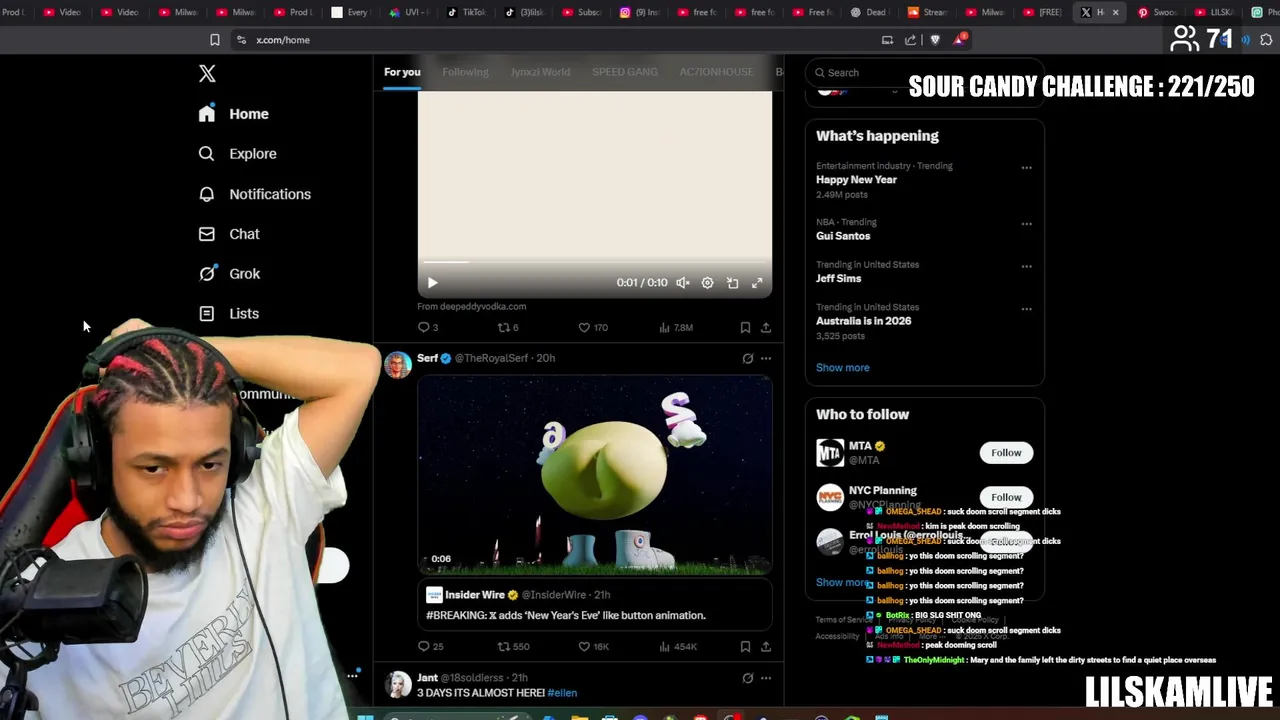This screenshot has width=1280, height=720.
Task: Click the browser share icon
Action: coord(910,40)
